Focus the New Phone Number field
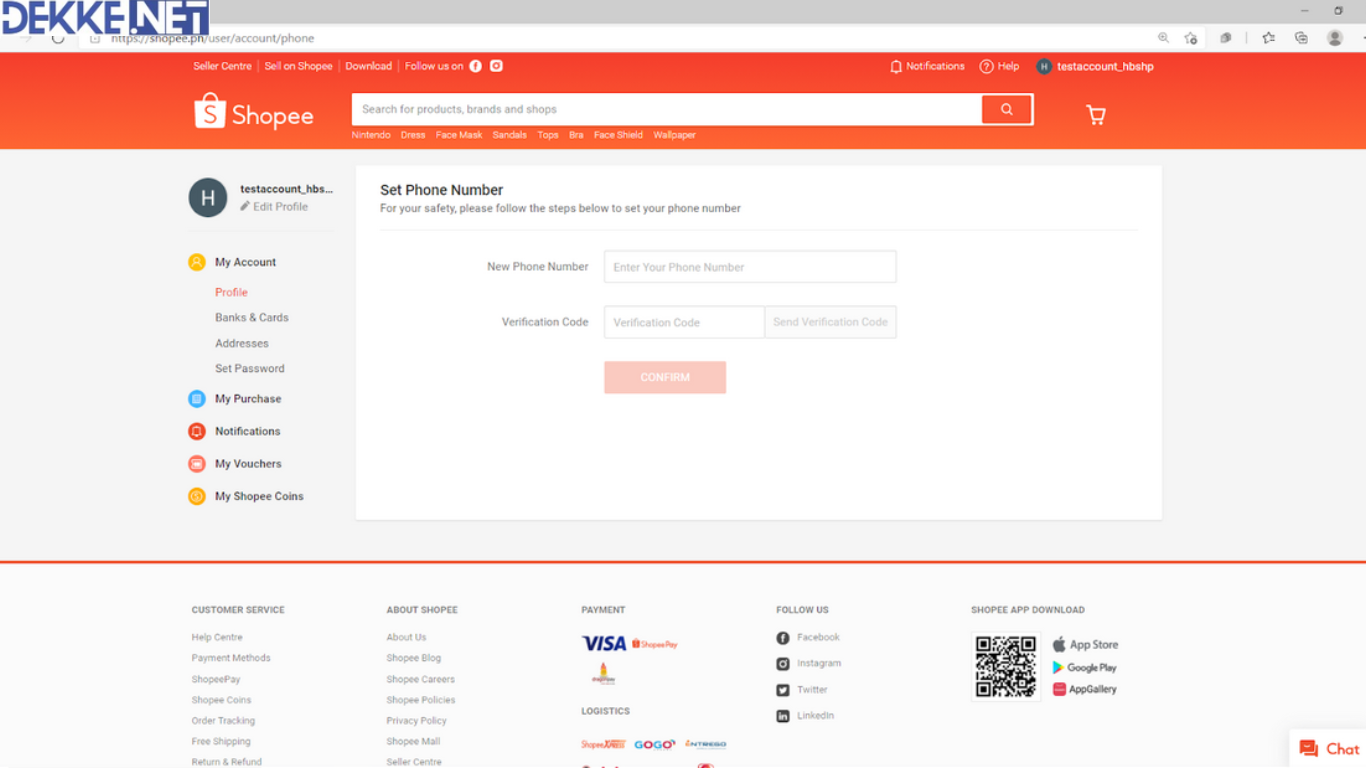The height and width of the screenshot is (768, 1366). coord(750,267)
